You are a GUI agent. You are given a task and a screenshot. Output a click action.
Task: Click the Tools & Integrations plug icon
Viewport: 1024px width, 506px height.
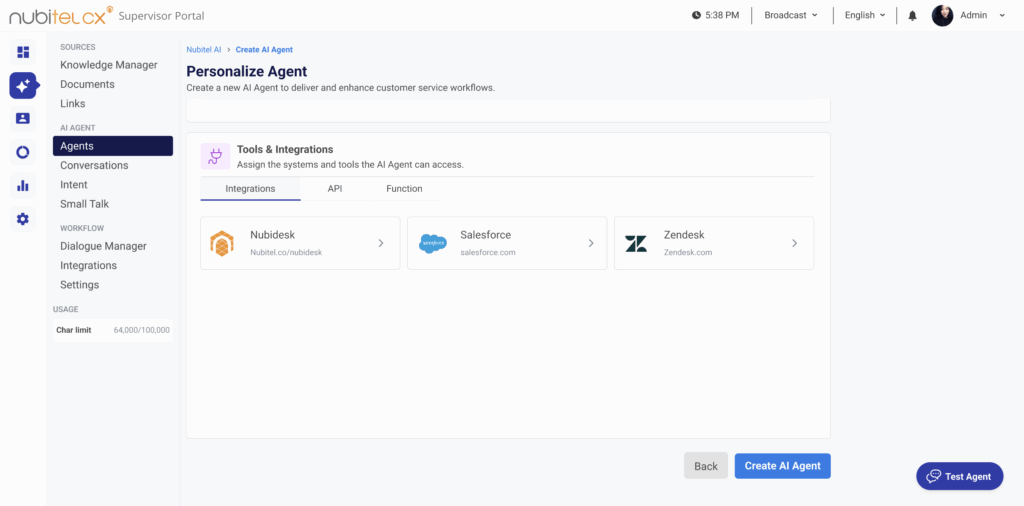coord(216,156)
